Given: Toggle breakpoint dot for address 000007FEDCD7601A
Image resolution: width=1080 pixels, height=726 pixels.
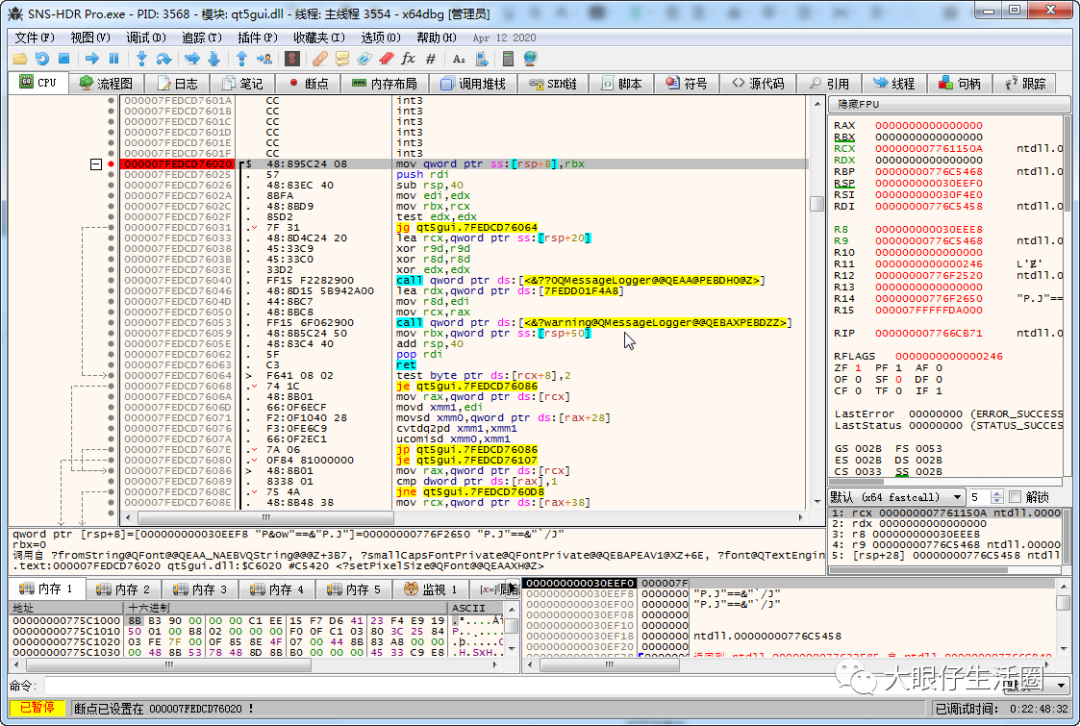Looking at the screenshot, I should pos(111,101).
